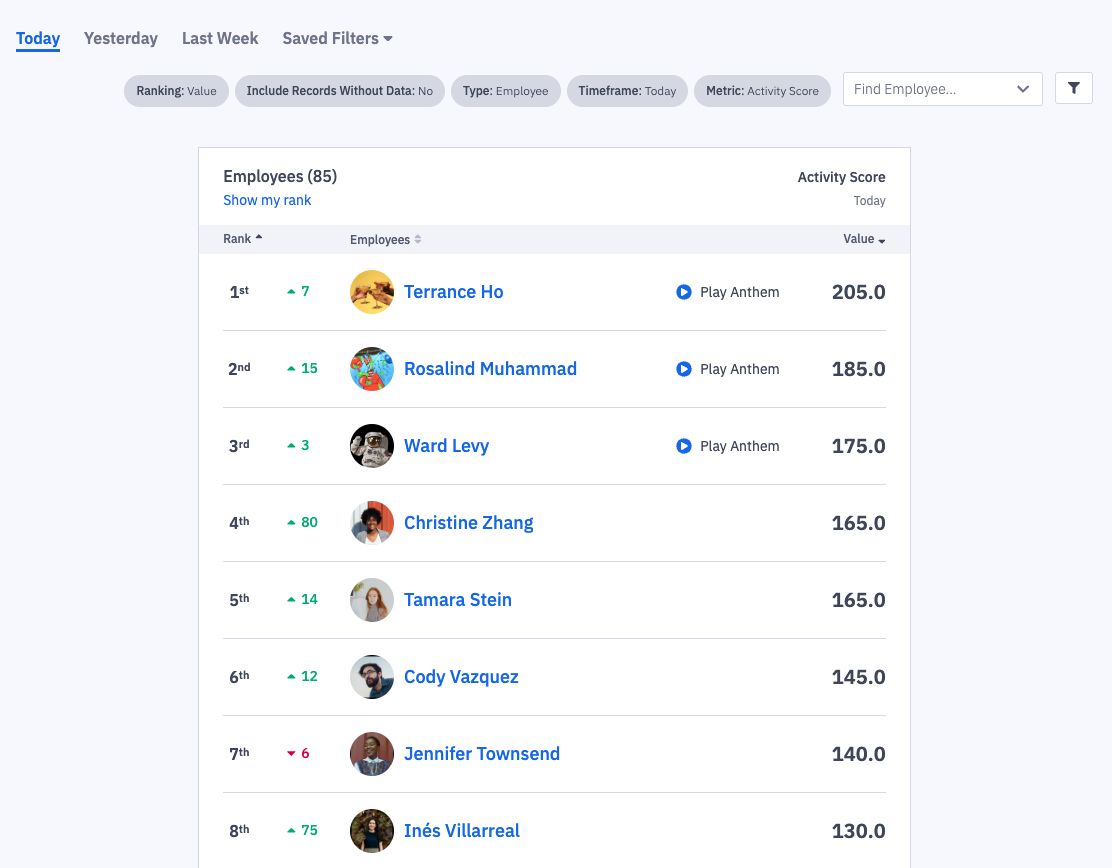This screenshot has width=1112, height=868.
Task: Open the Metric: Activity Score filter chip
Action: click(x=762, y=90)
